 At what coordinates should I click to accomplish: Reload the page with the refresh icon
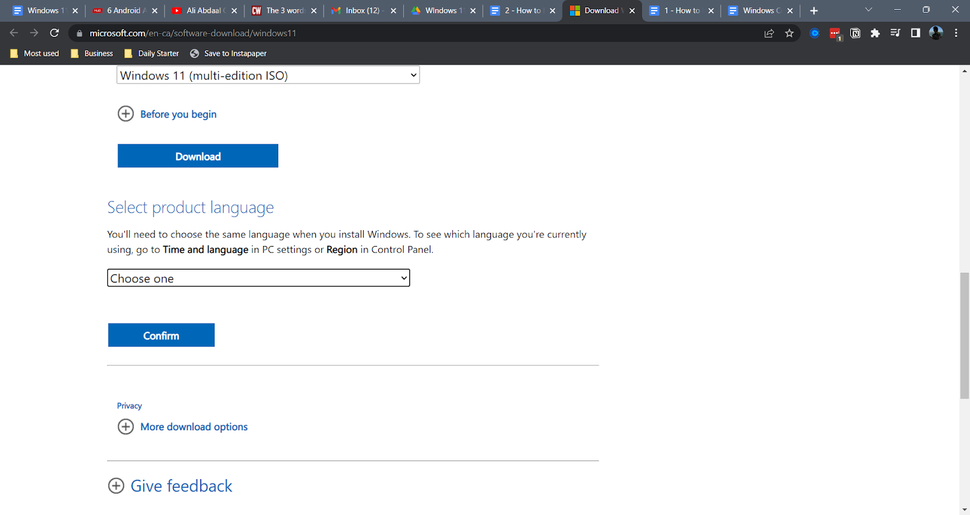coord(54,33)
